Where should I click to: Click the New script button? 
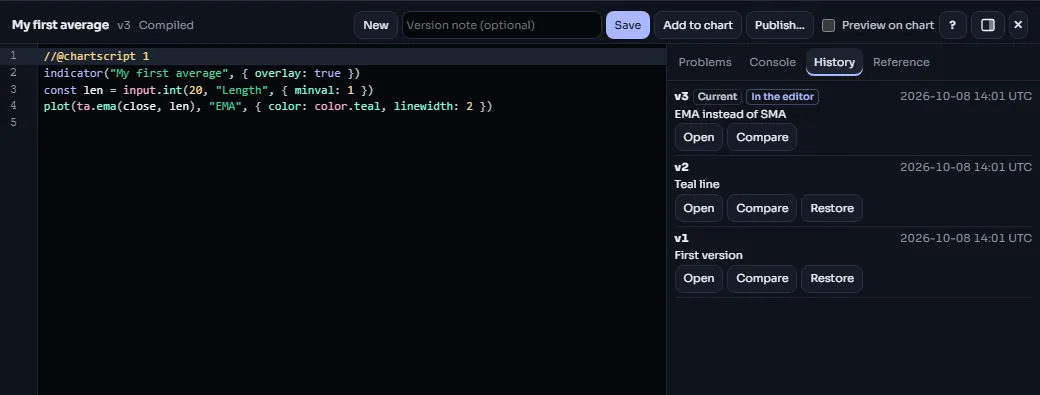tap(376, 25)
